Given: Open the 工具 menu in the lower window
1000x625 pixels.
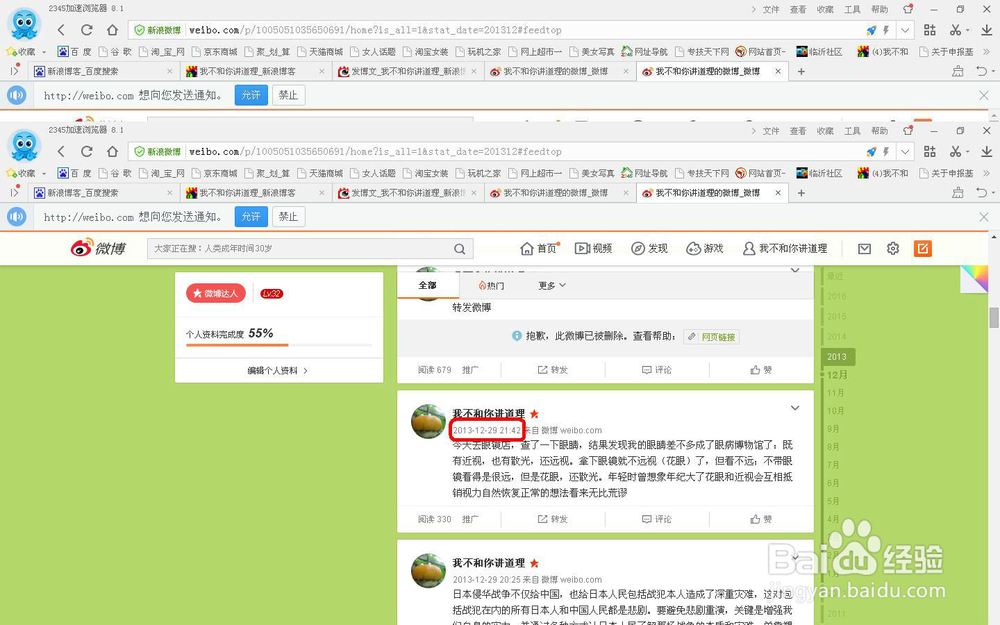Looking at the screenshot, I should click(x=852, y=131).
